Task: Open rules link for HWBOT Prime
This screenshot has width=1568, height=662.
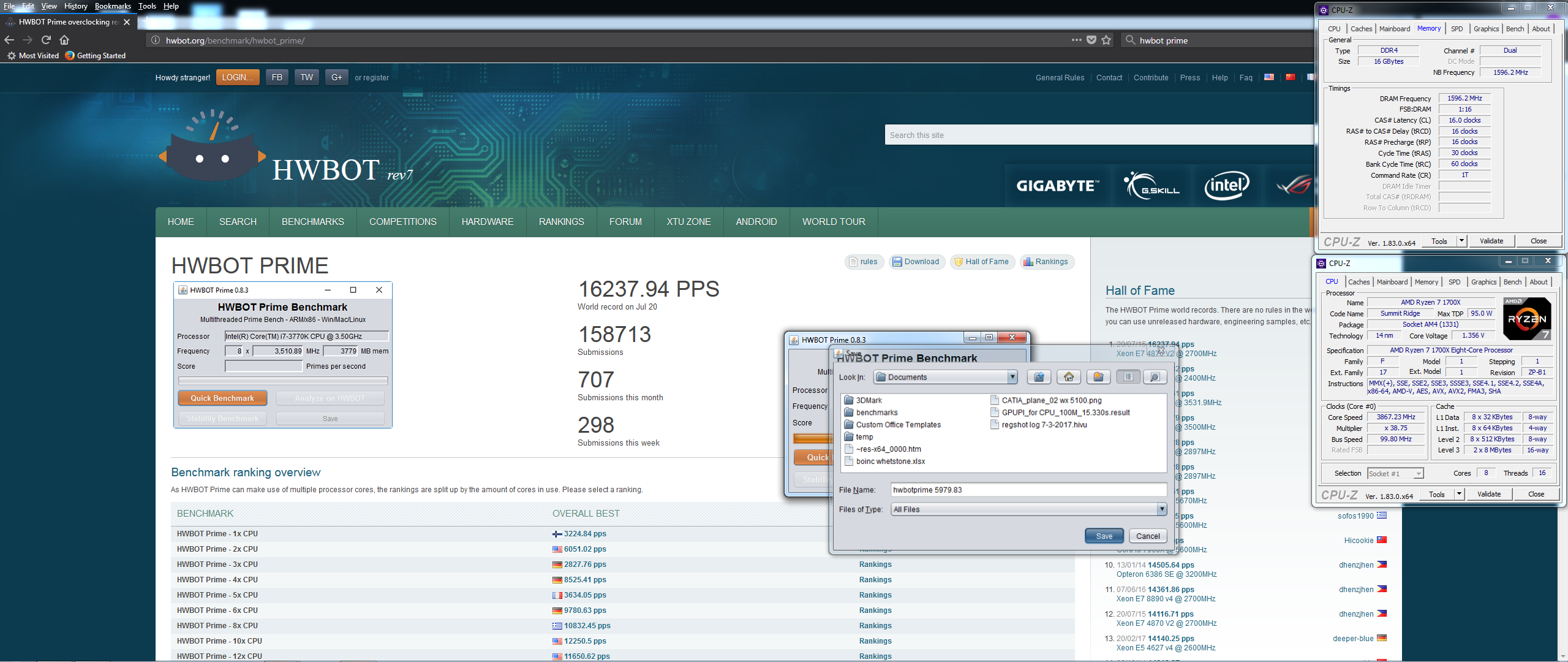Action: (864, 262)
